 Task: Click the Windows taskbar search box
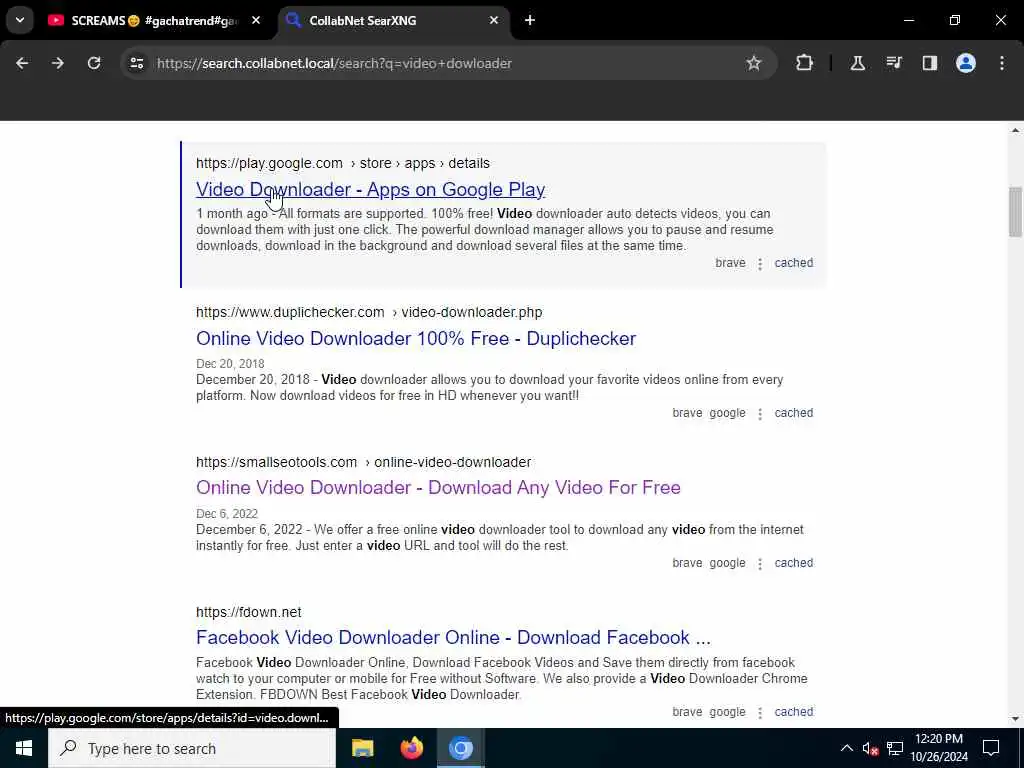[x=192, y=748]
